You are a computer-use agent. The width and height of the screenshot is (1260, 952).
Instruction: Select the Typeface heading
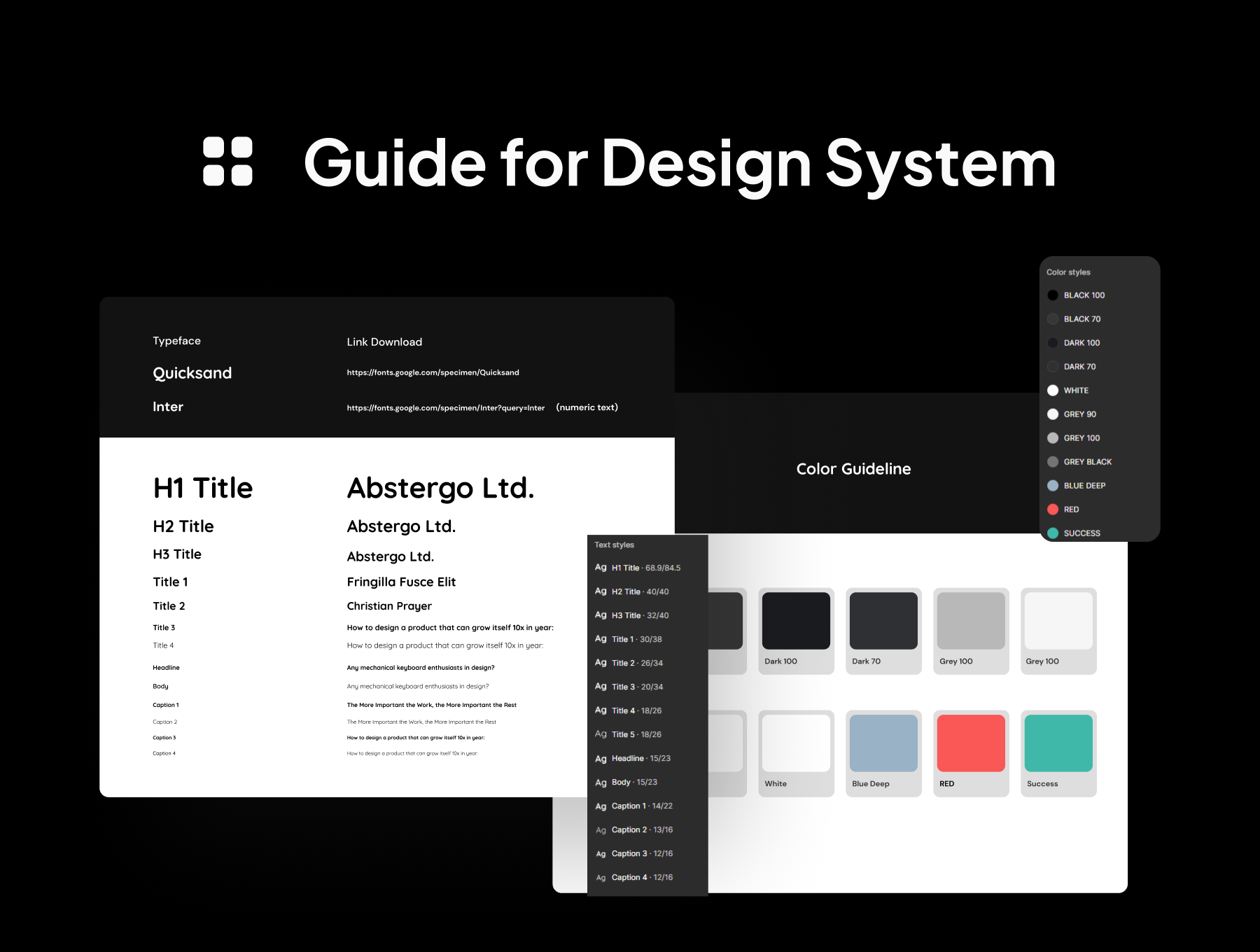coord(176,341)
